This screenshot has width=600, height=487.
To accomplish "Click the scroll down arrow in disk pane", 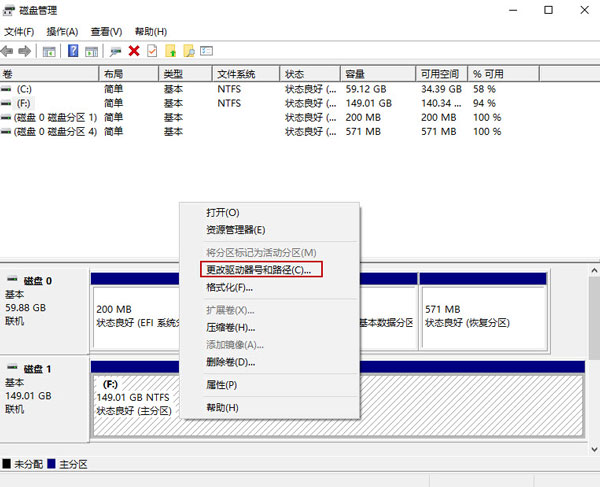I will [594, 449].
